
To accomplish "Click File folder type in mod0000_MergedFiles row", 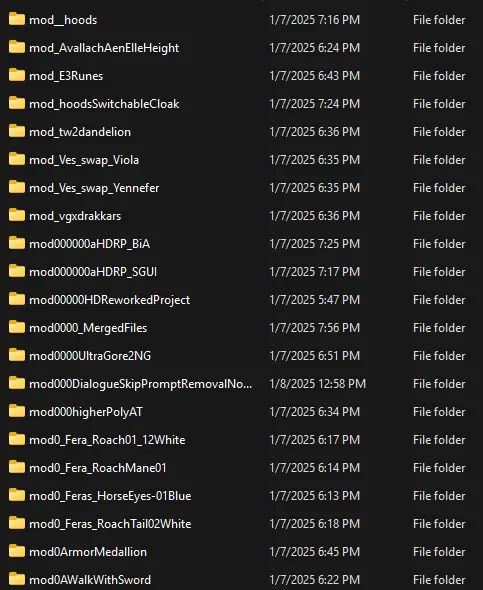I will [439, 328].
